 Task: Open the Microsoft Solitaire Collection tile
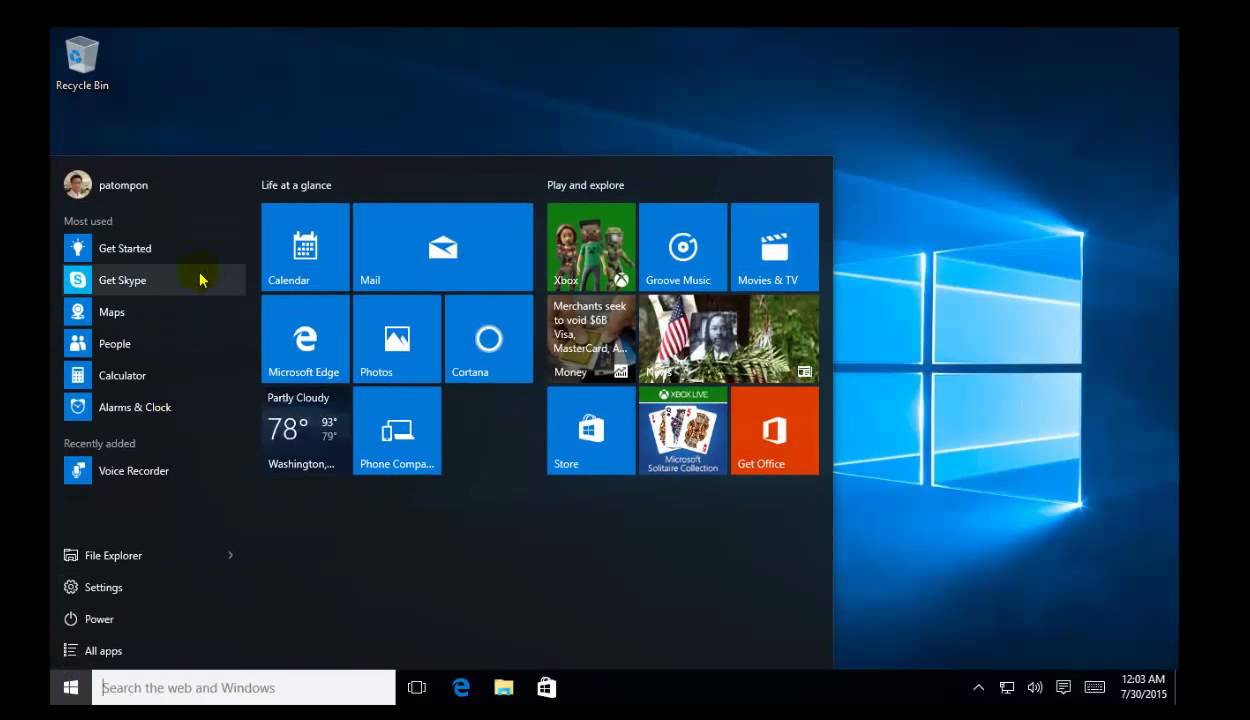click(x=683, y=431)
